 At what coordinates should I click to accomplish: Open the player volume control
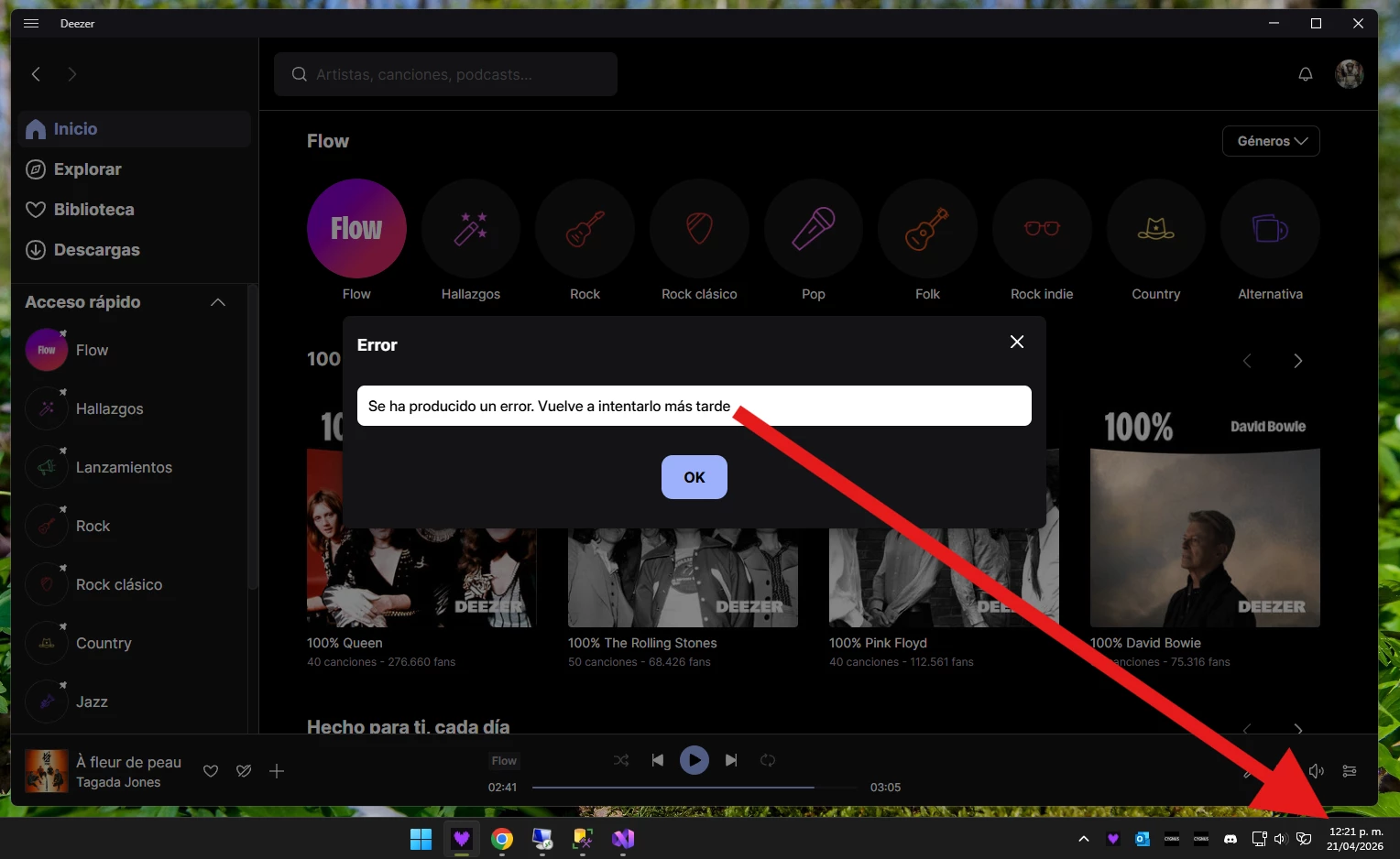(x=1317, y=771)
